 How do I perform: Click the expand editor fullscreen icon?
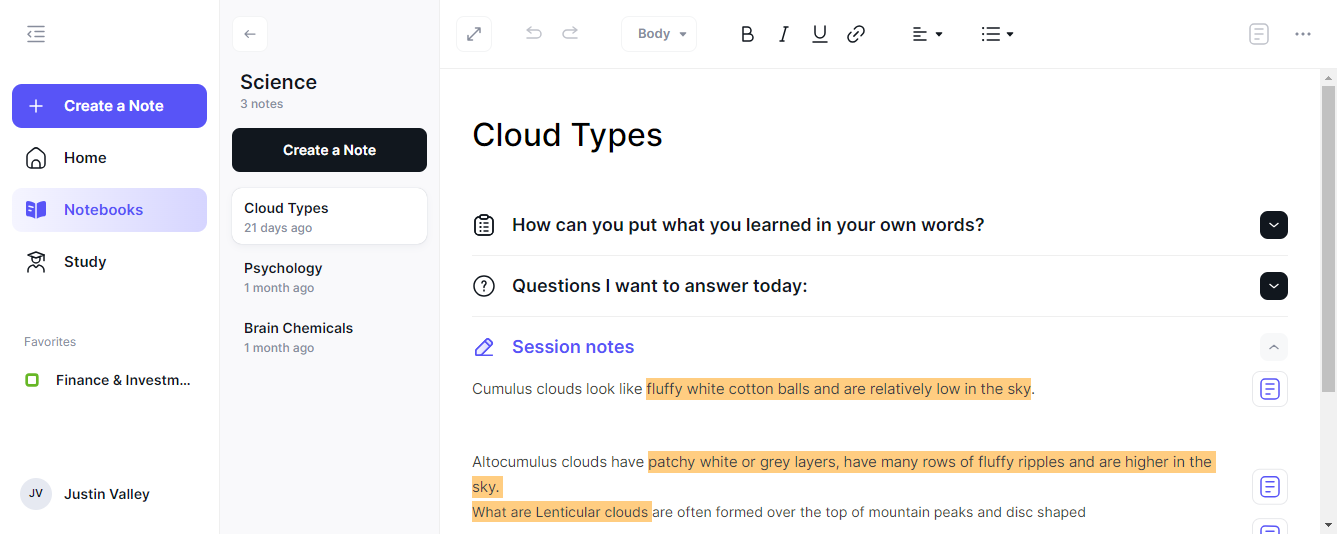click(474, 34)
